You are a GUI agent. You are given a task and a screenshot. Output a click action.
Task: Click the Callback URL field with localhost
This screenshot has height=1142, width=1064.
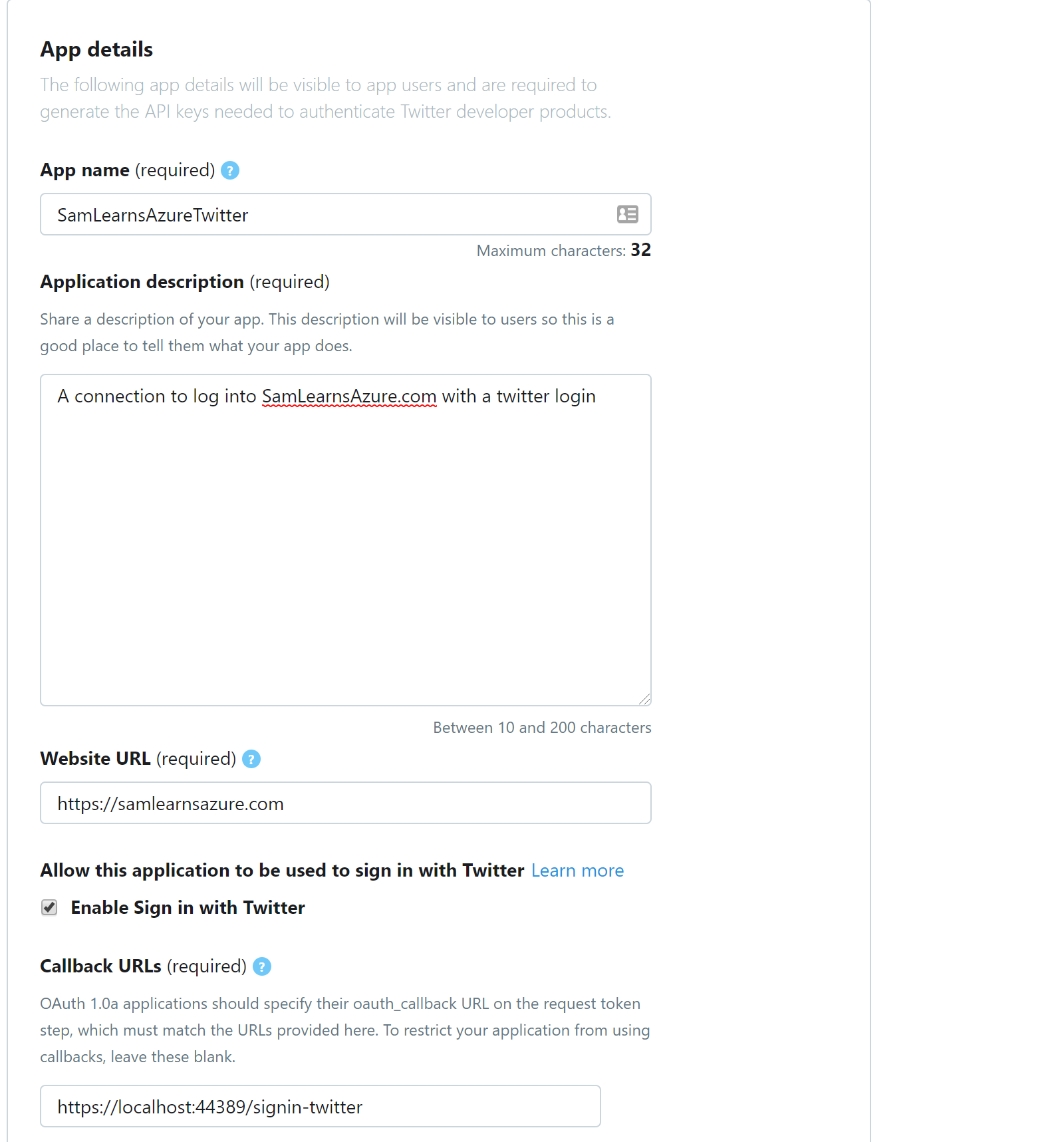tap(321, 1106)
